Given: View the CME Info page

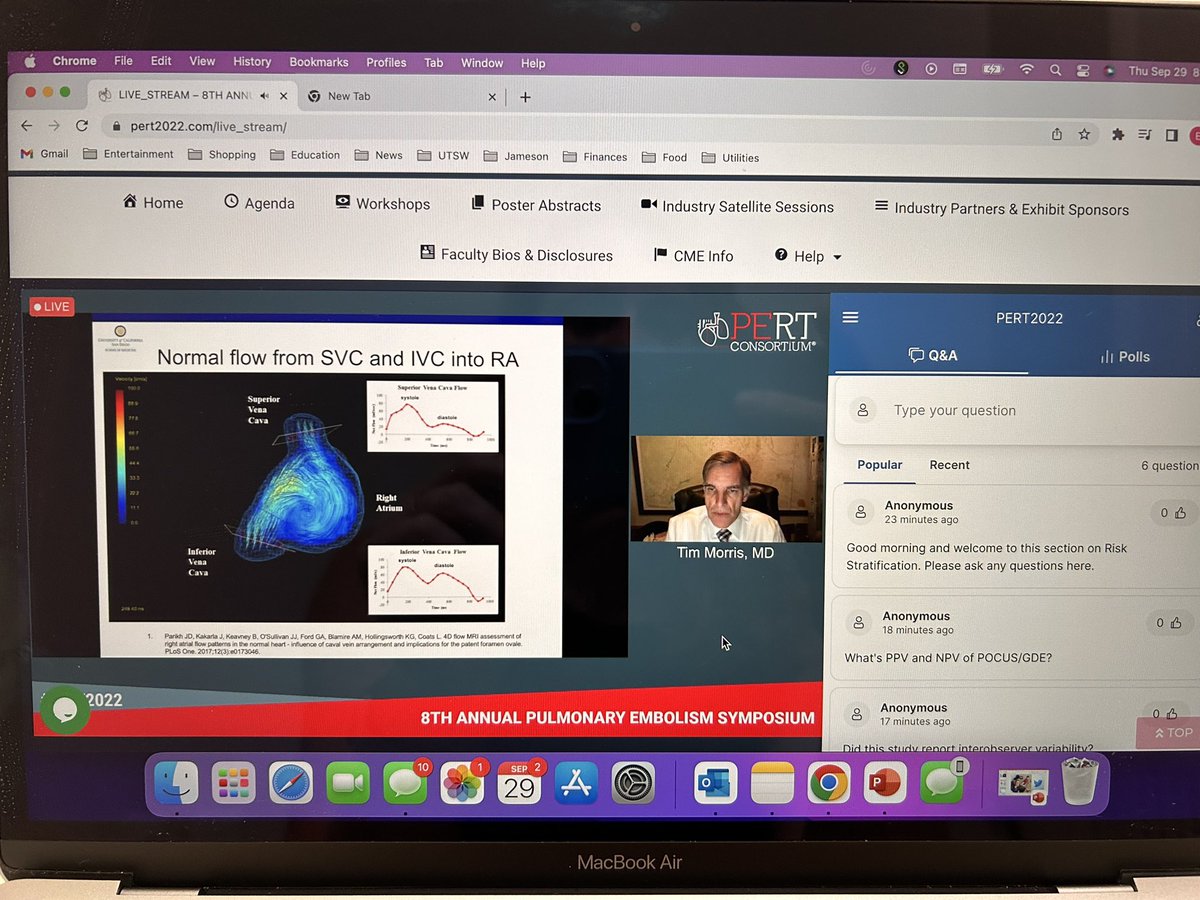Looking at the screenshot, I should 693,256.
